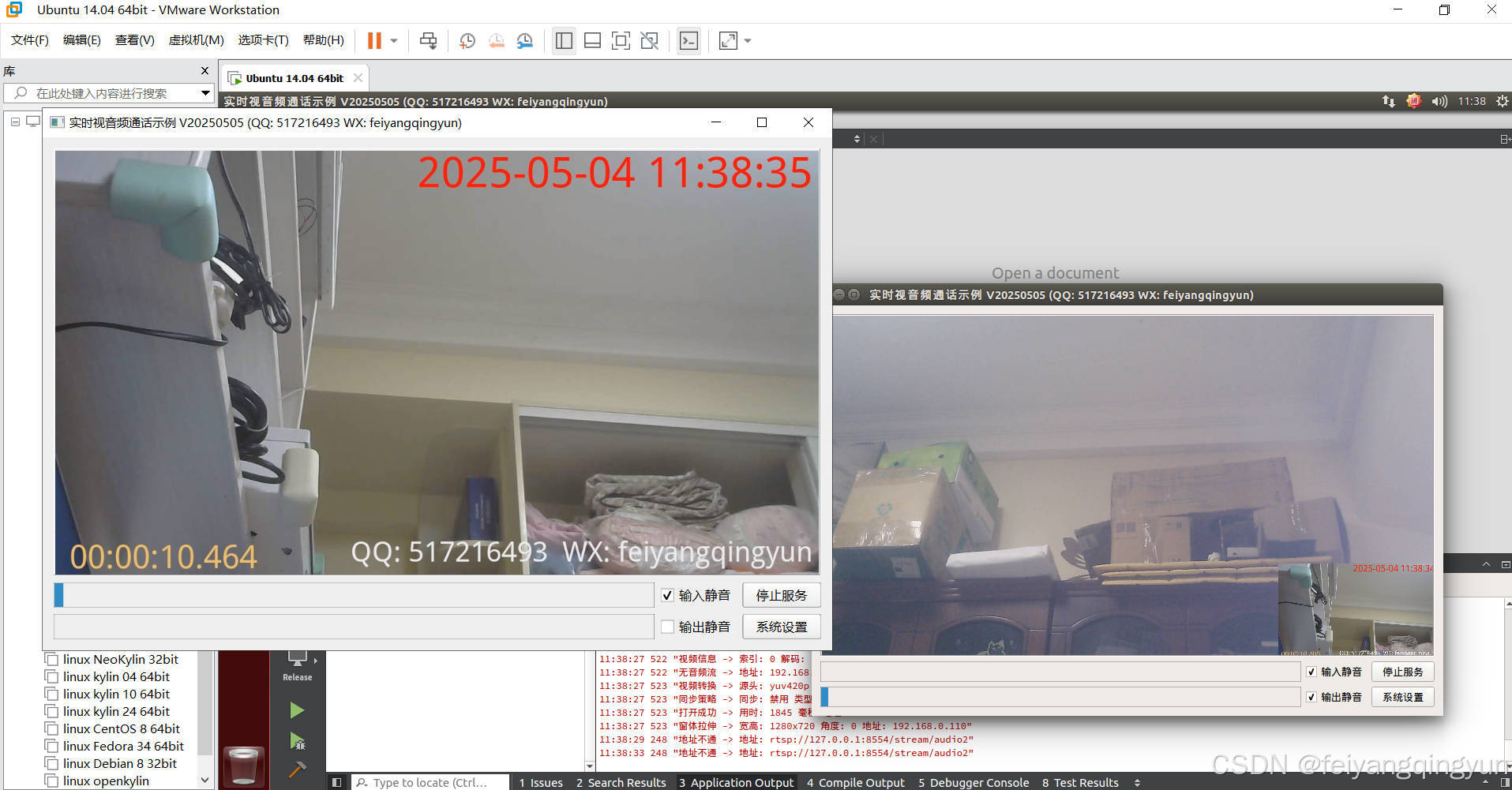The height and width of the screenshot is (790, 1512).
Task: Send Ctrl+Alt+Del to the virtual machine
Action: [x=428, y=40]
